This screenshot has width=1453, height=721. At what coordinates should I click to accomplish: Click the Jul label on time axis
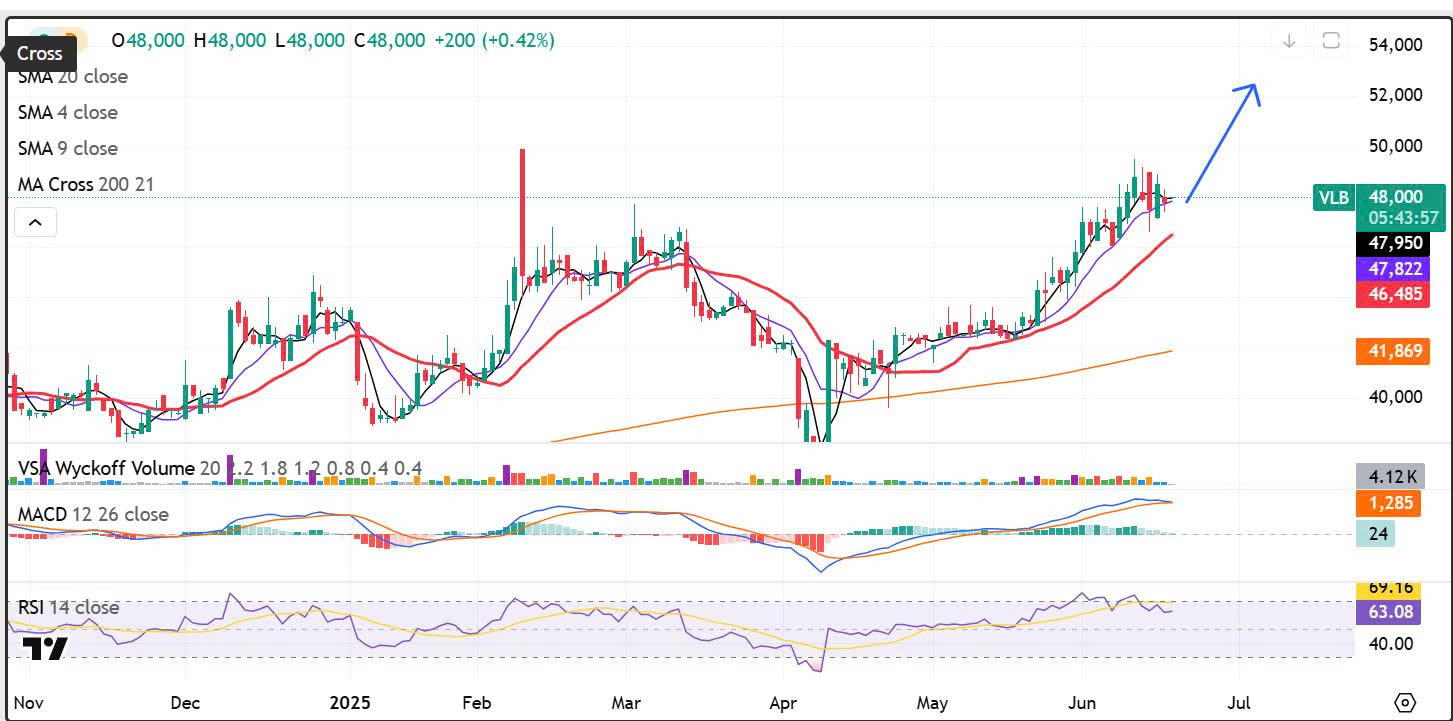pos(1239,702)
